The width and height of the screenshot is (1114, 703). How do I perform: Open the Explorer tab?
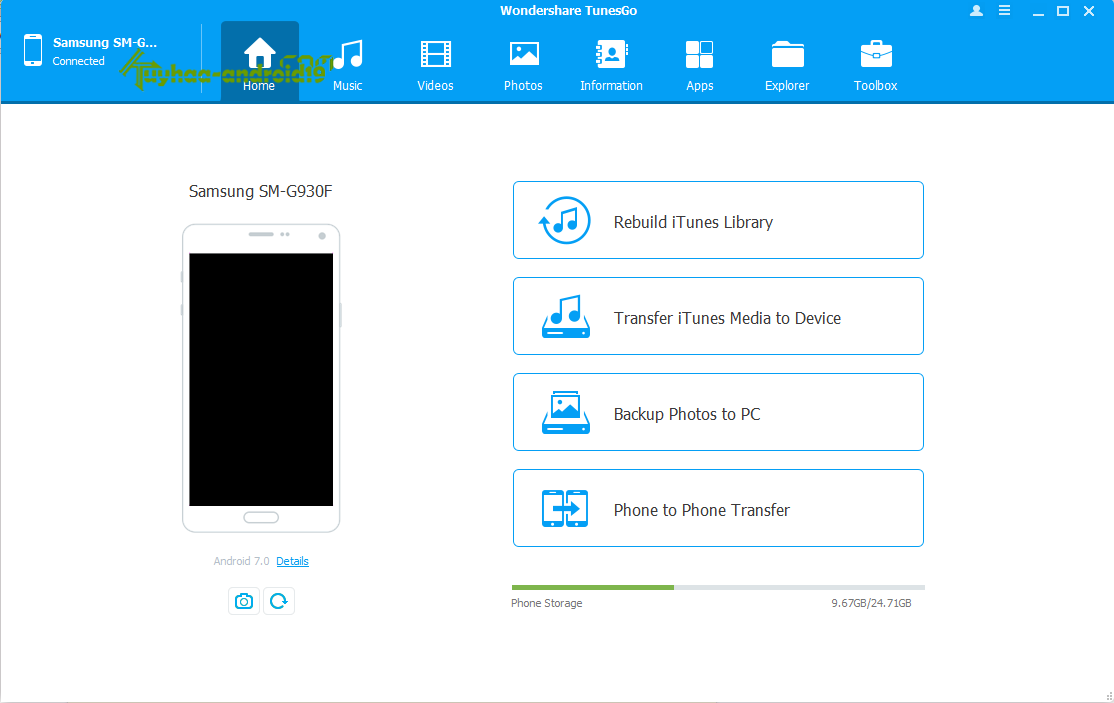tap(787, 65)
